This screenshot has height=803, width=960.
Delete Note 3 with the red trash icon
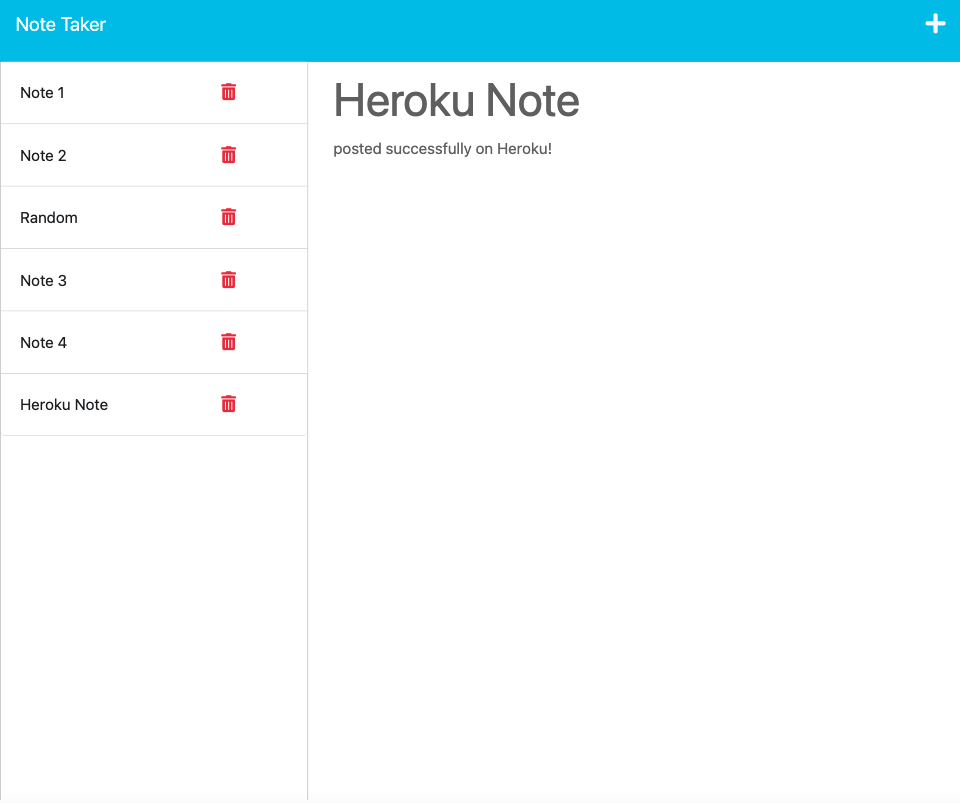(228, 280)
